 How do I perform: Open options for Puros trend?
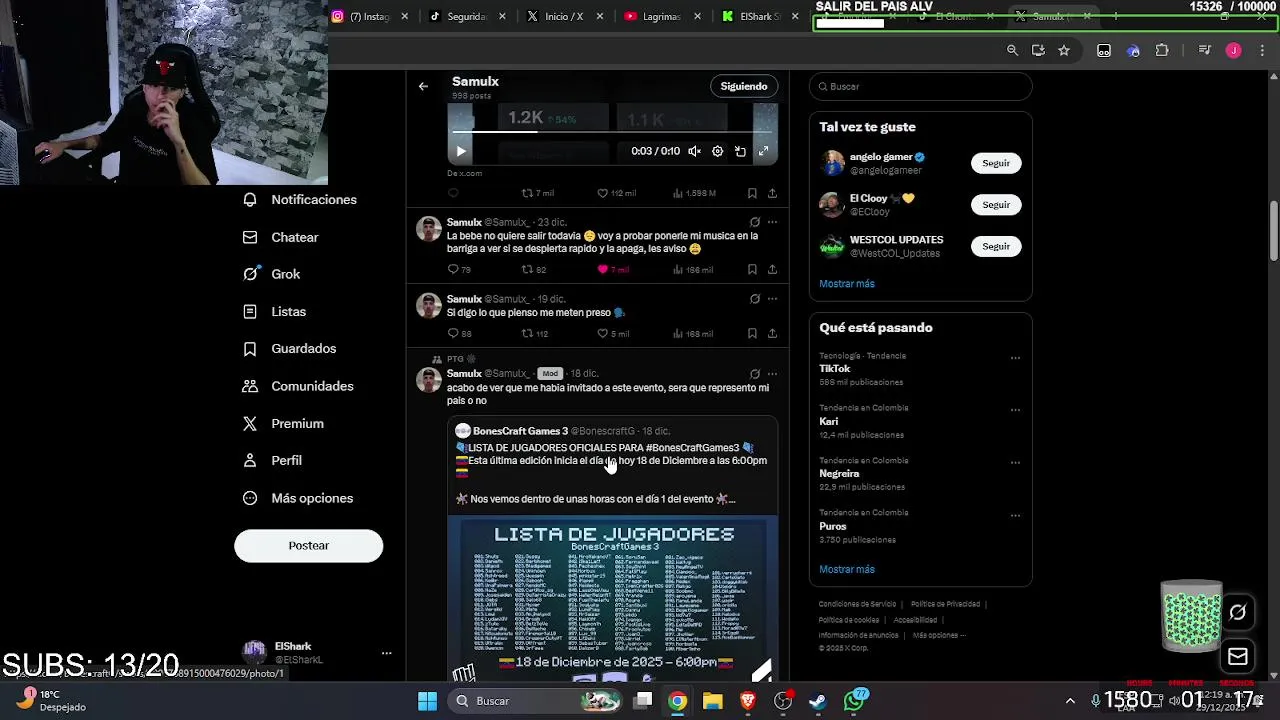click(x=1015, y=516)
